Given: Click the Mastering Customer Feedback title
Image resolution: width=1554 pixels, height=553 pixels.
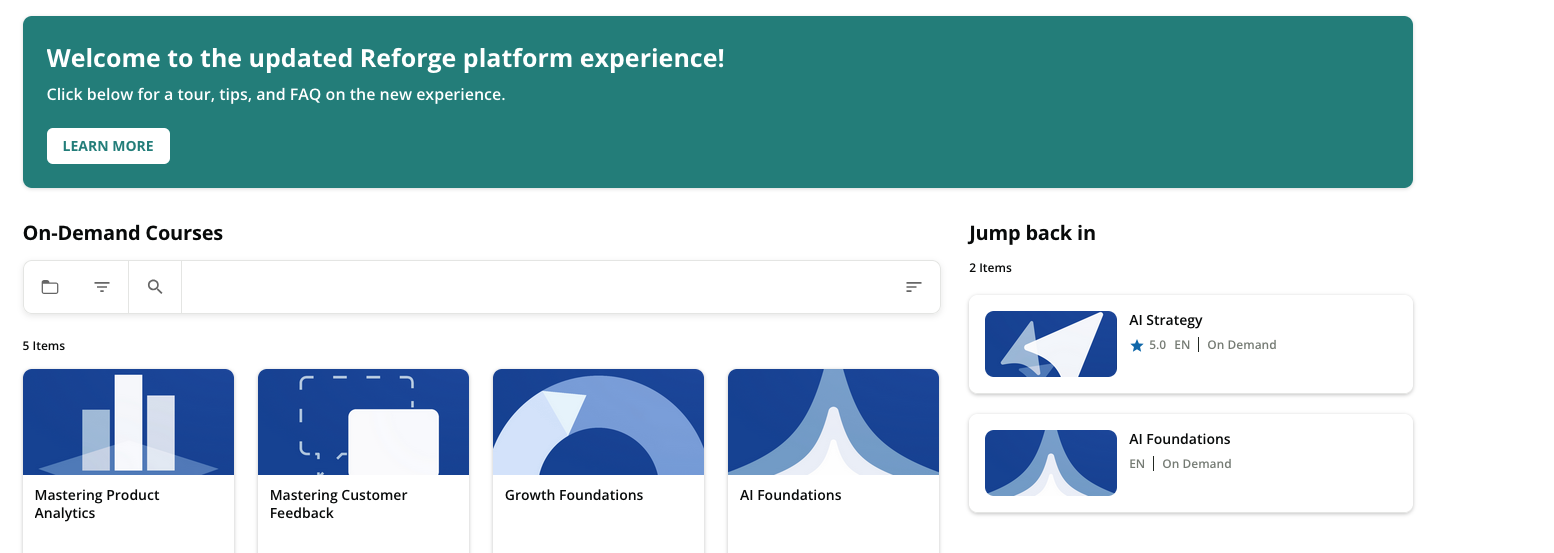Looking at the screenshot, I should pyautogui.click(x=339, y=504).
